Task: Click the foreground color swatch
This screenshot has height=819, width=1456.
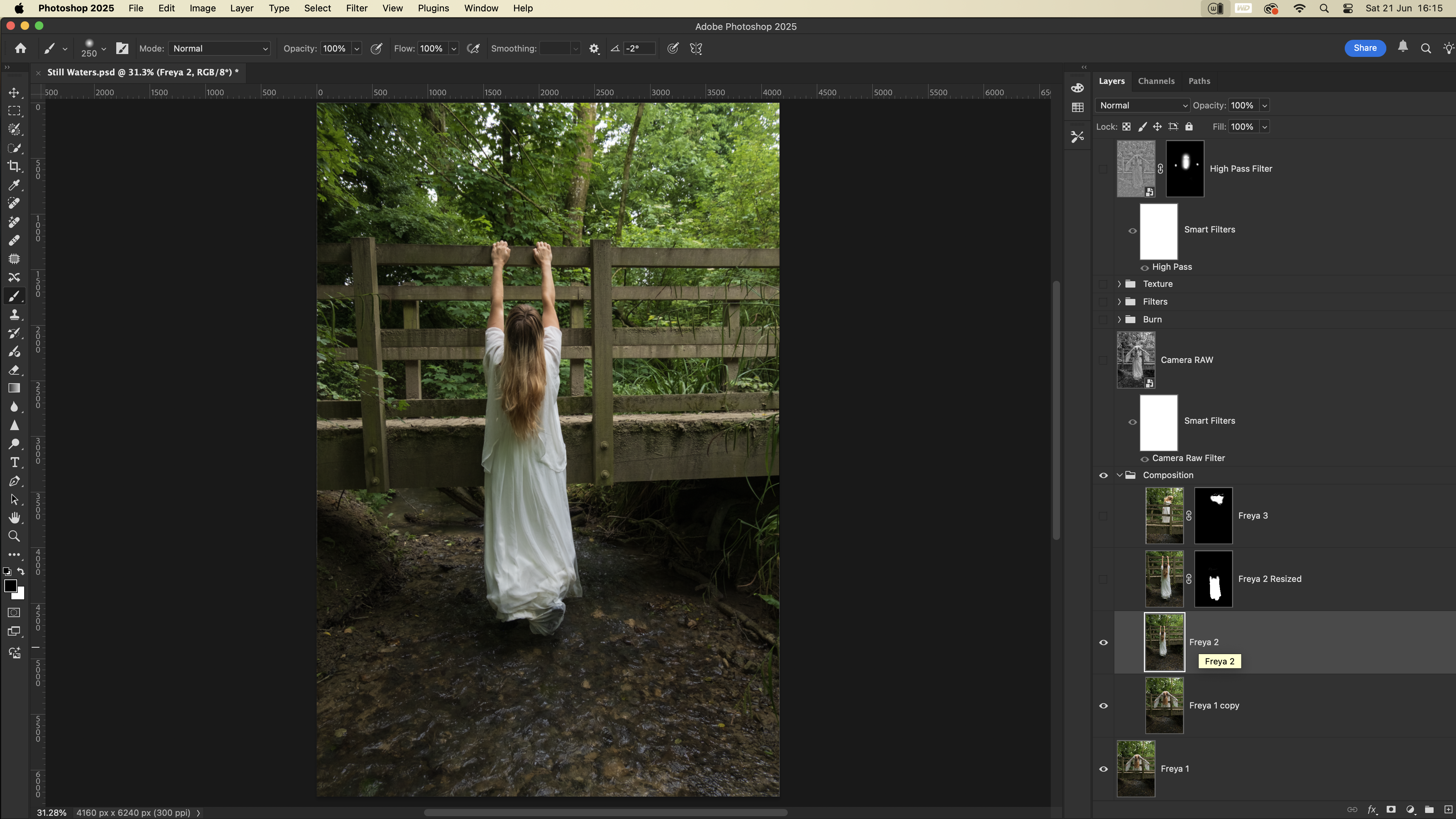Action: (11, 586)
